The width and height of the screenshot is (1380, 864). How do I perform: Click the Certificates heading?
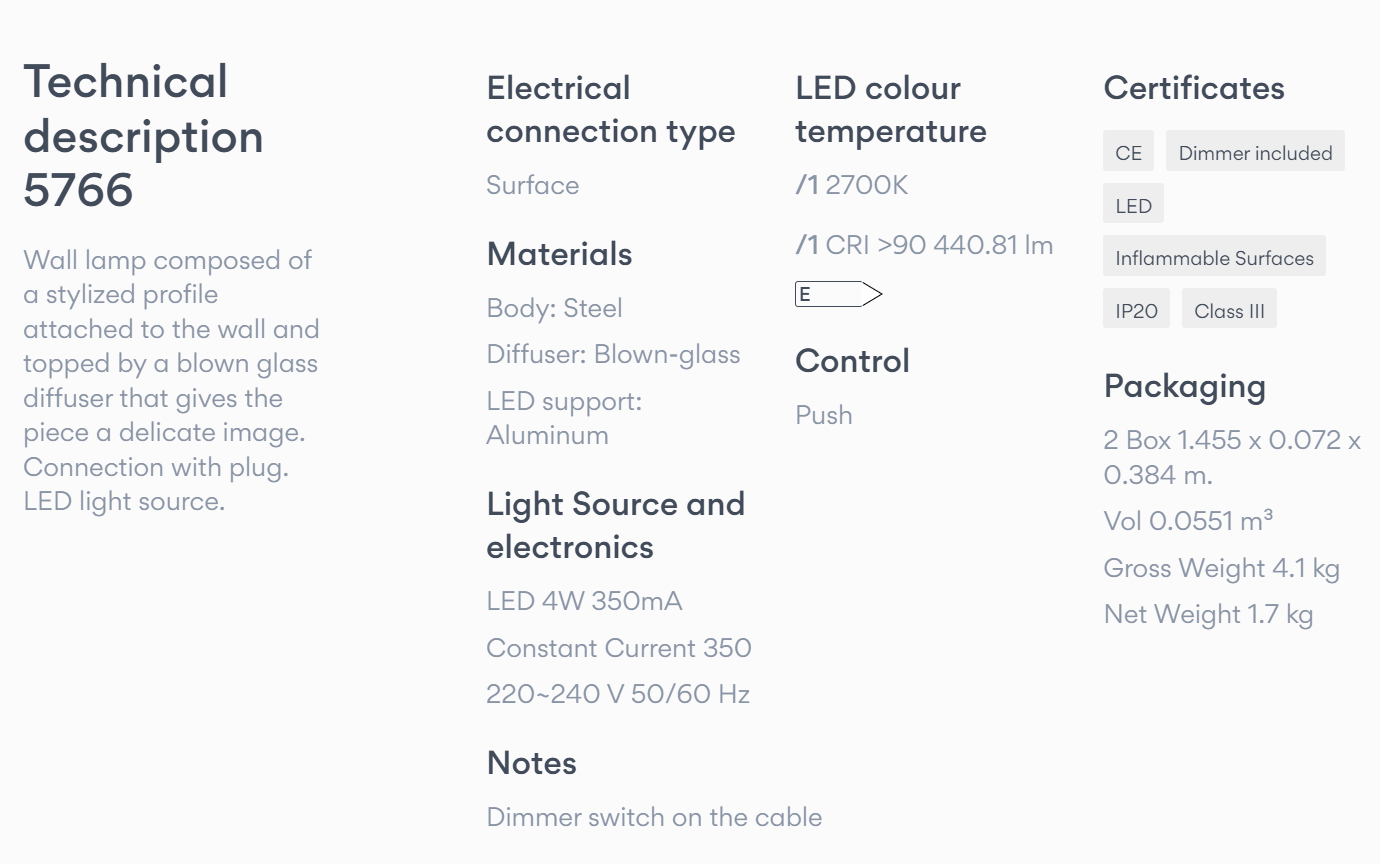tap(1194, 88)
